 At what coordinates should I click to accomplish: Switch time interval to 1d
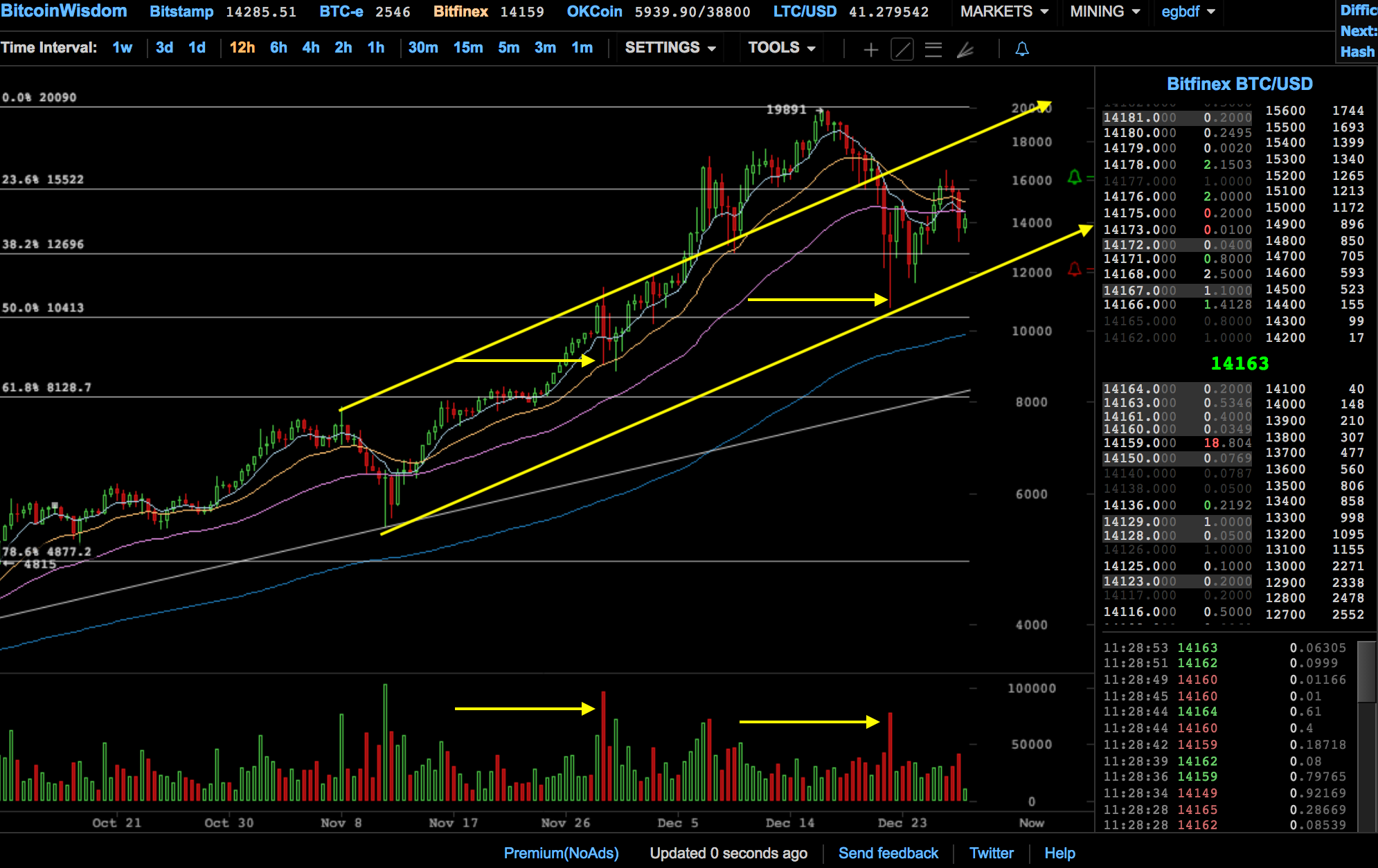(x=197, y=48)
